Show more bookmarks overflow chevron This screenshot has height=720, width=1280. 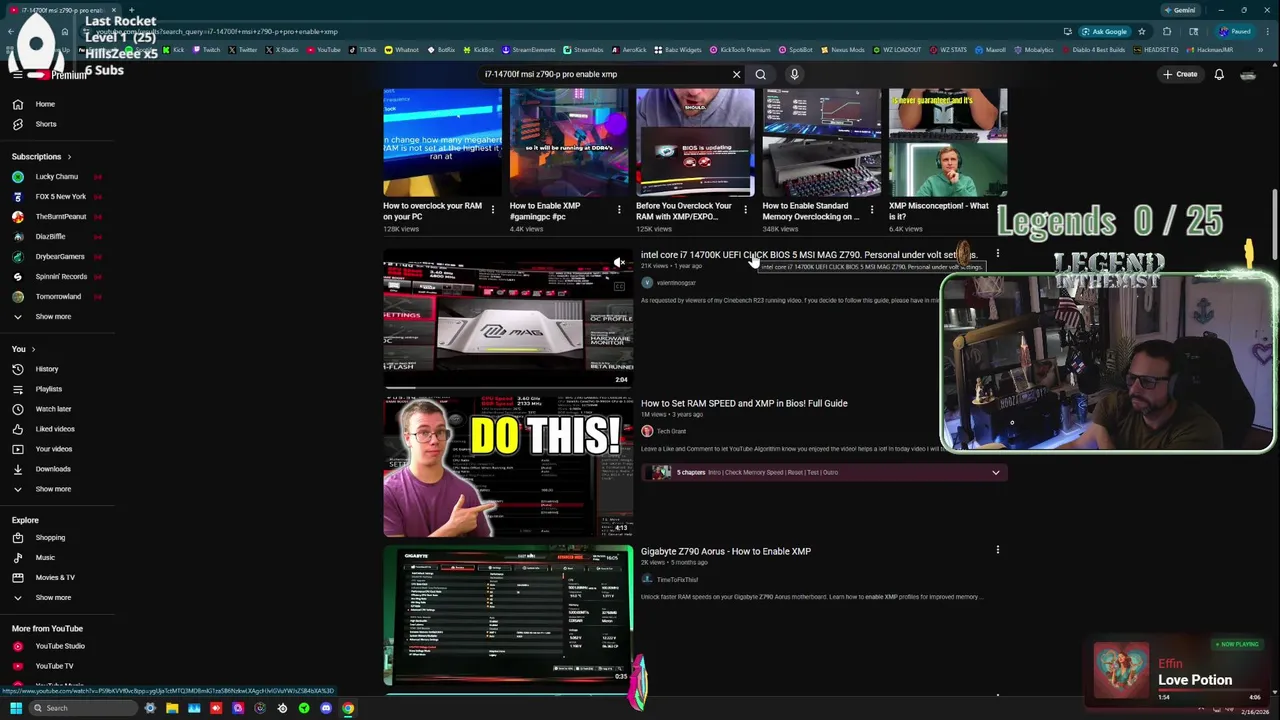pos(1261,50)
